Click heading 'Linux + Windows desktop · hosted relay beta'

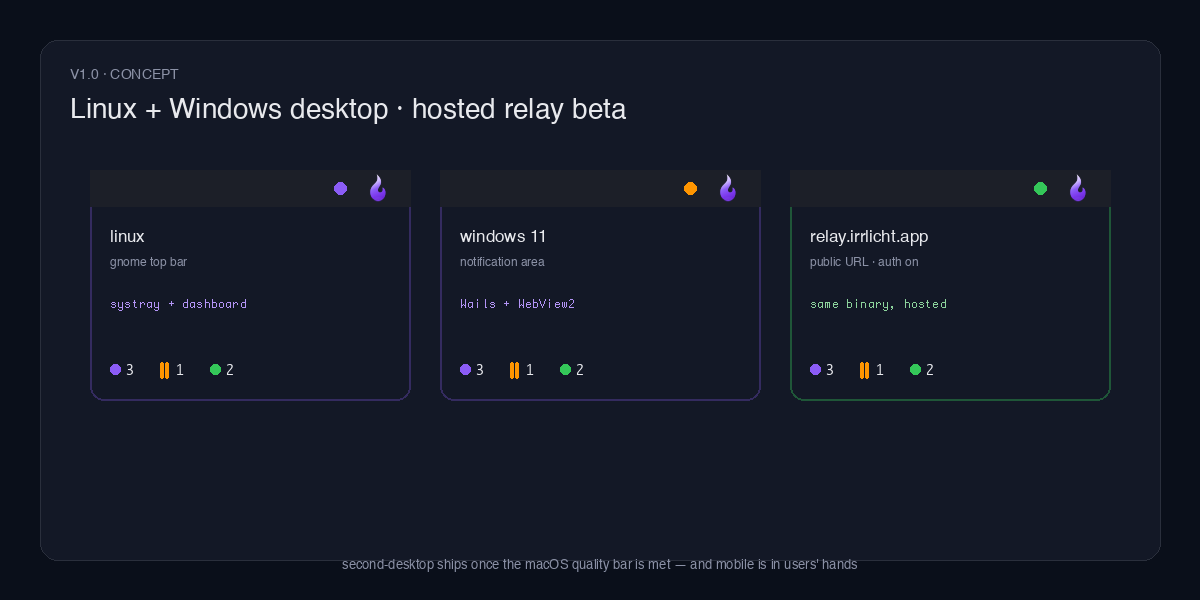(348, 109)
